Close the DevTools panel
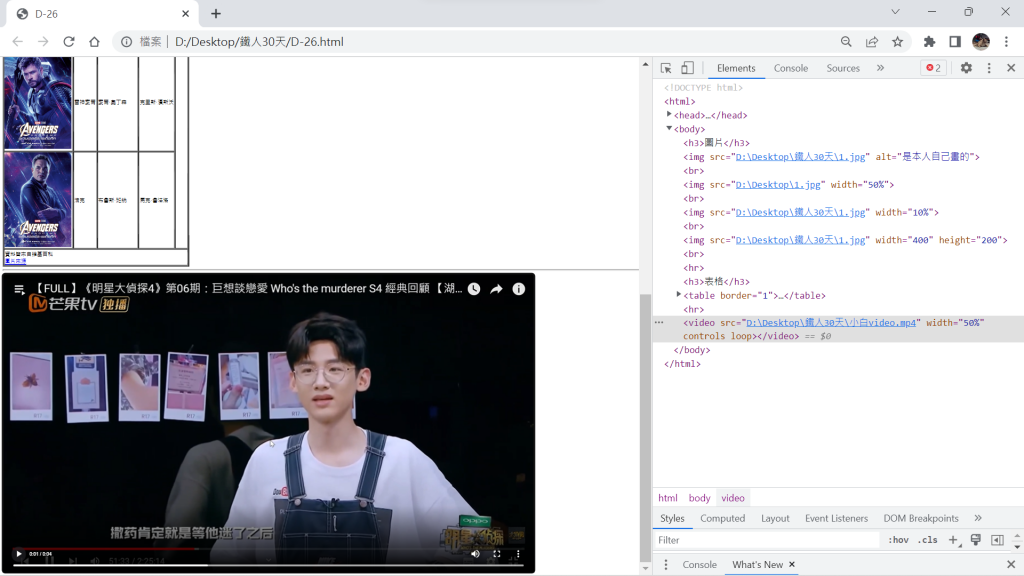Screen dimensions: 1024x576 [x=1011, y=68]
